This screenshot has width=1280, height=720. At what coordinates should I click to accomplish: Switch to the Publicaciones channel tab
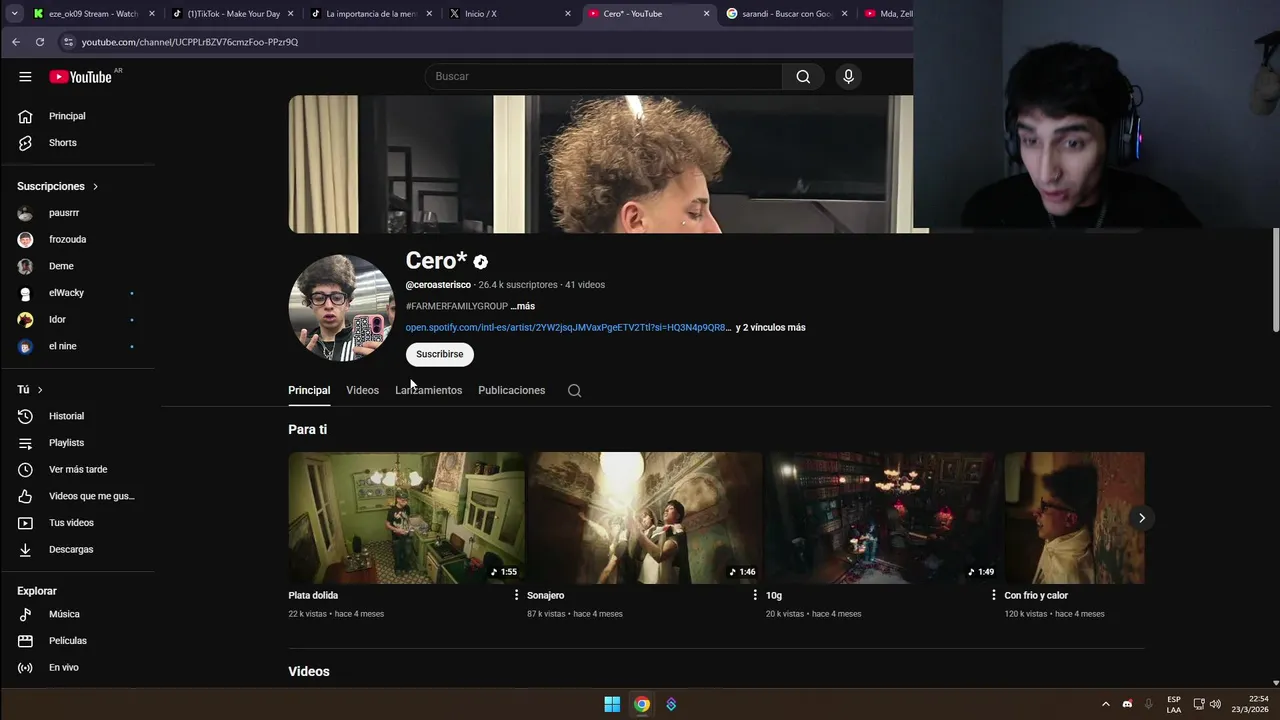point(511,391)
